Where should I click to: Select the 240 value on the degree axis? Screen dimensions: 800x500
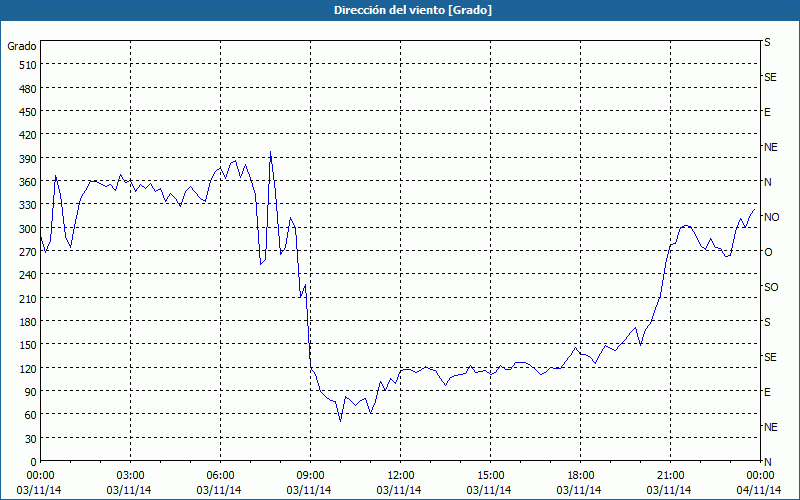coord(28,275)
